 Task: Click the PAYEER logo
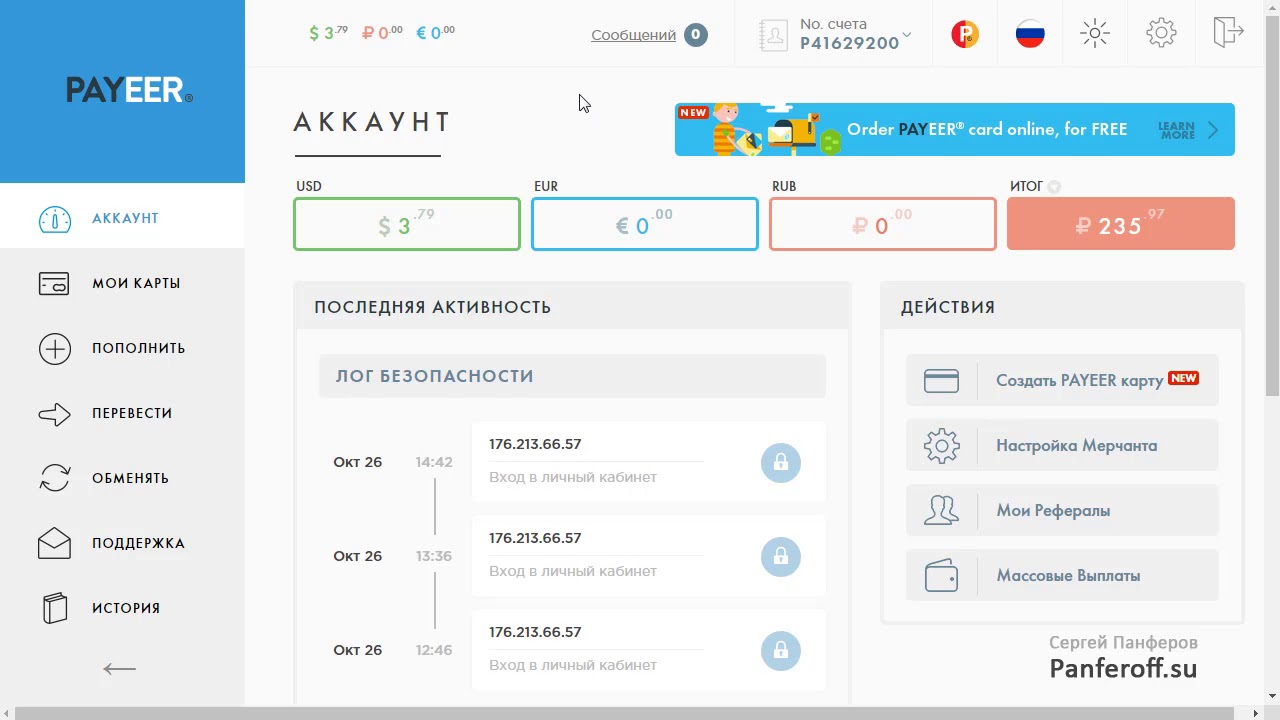(129, 91)
